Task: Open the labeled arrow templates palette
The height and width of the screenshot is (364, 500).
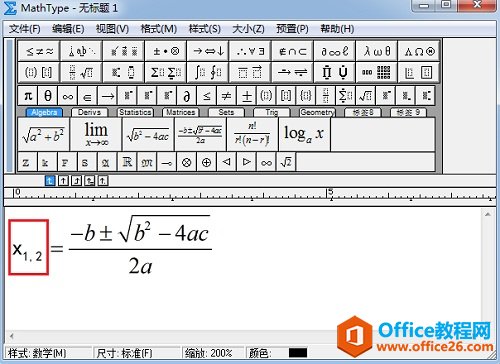Action: 292,72
